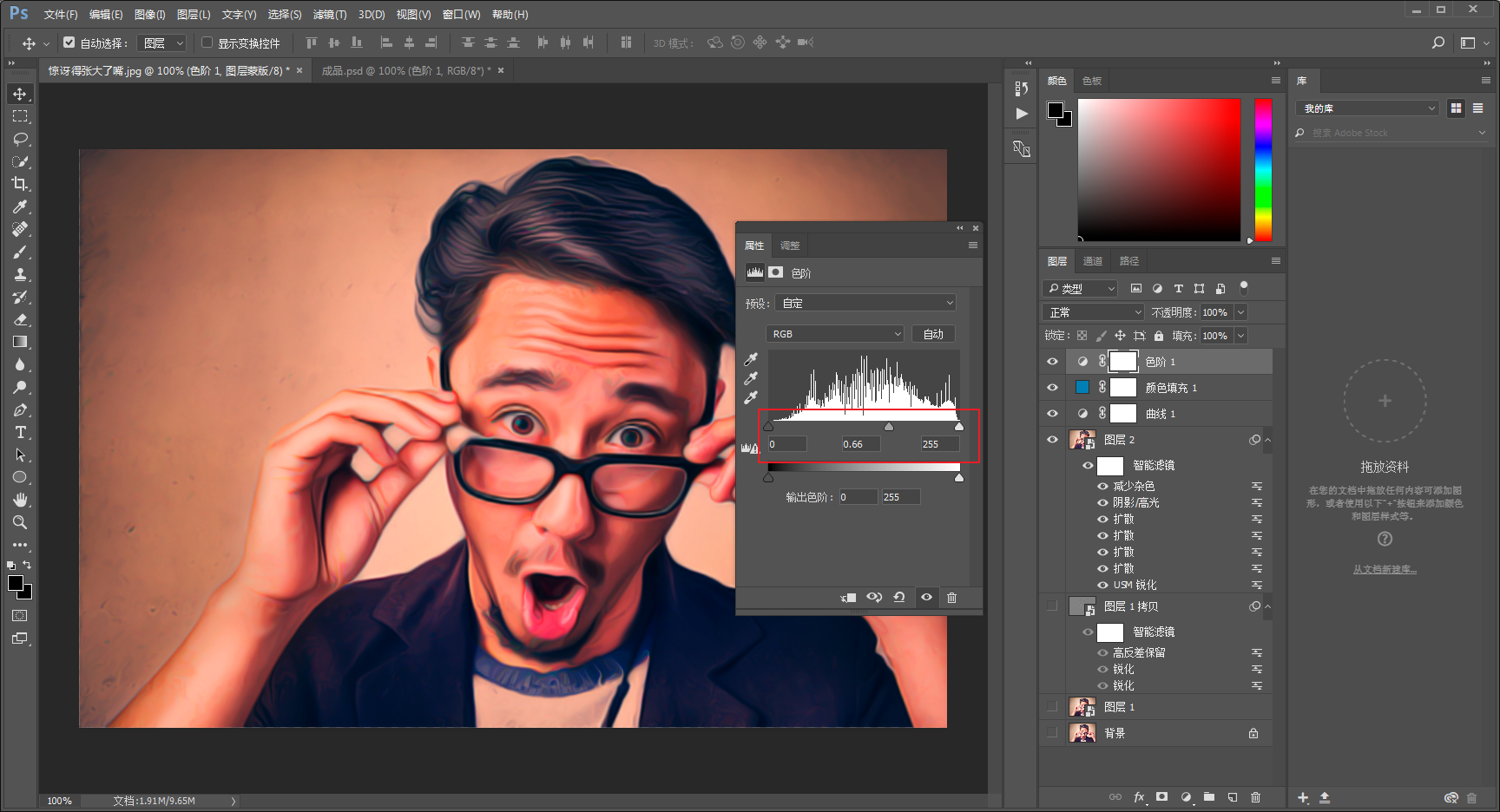The height and width of the screenshot is (812, 1500).
Task: Open the opacity 不透明度 dropdown arrow
Action: pos(1241,312)
